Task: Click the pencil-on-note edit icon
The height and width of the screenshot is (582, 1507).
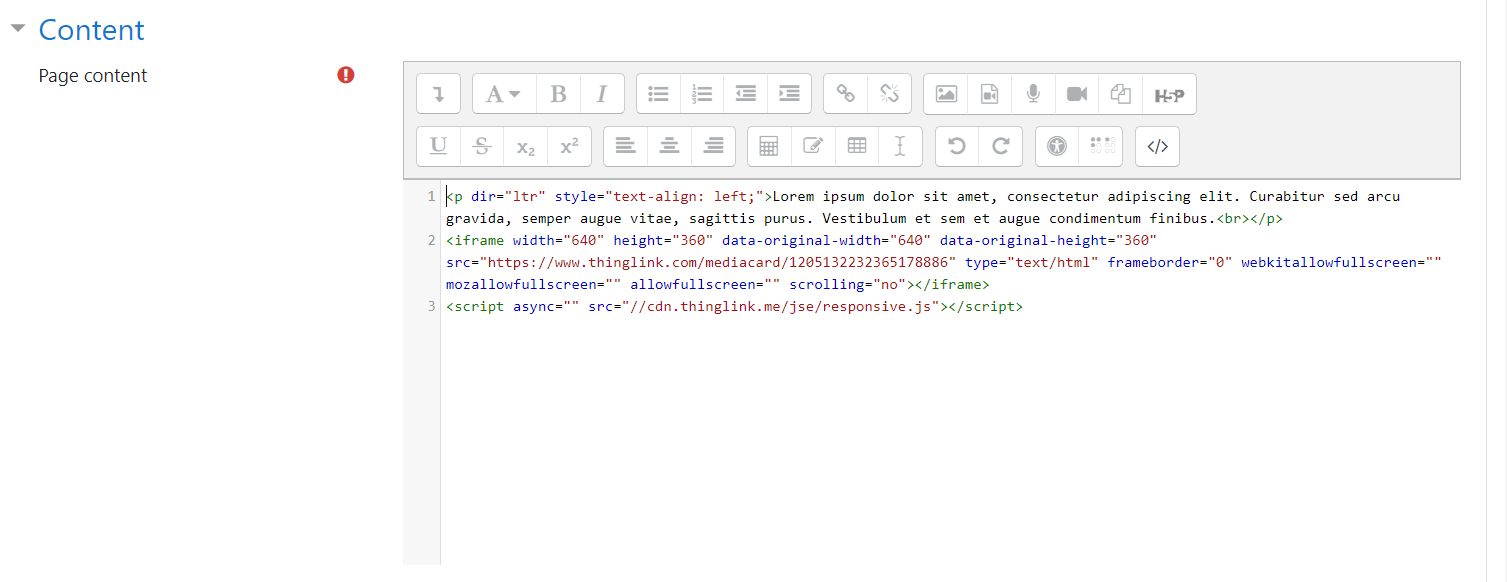Action: pos(813,146)
